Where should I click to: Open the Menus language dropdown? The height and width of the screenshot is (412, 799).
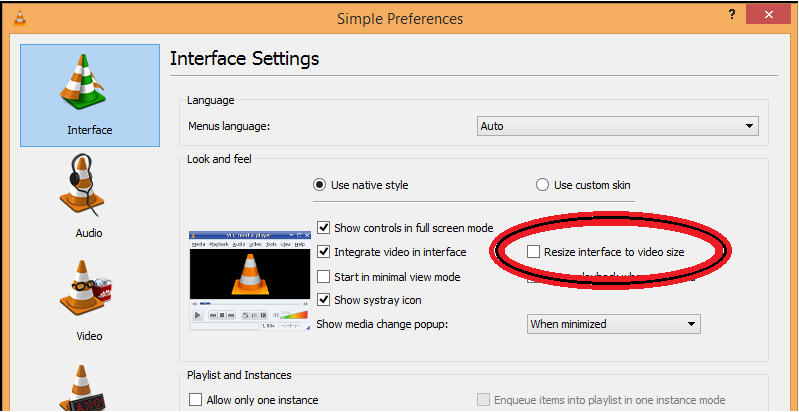point(617,126)
